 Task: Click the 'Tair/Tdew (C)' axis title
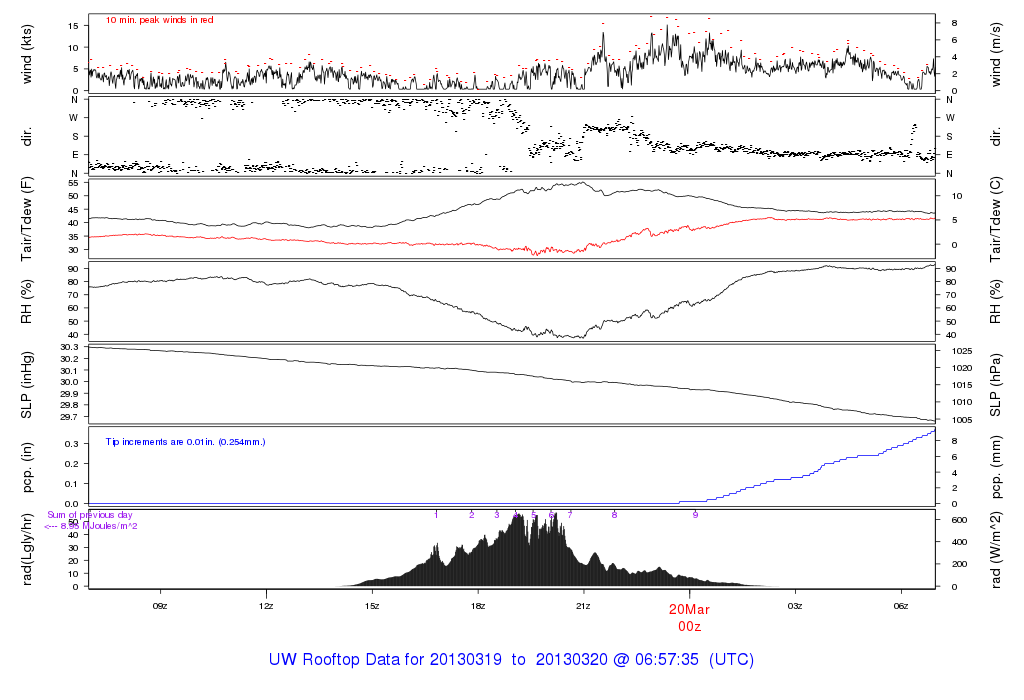996,219
